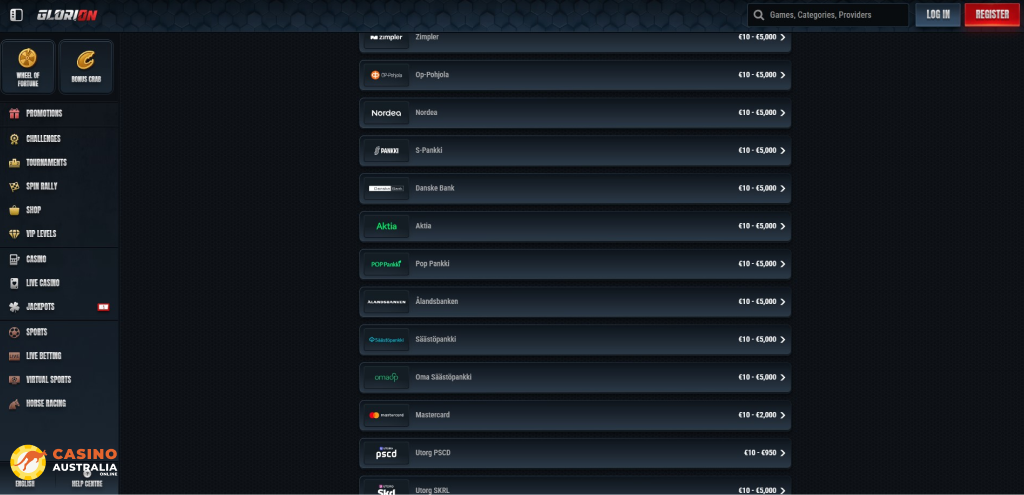
Task: Open the Bonus Crab tile
Action: click(86, 67)
